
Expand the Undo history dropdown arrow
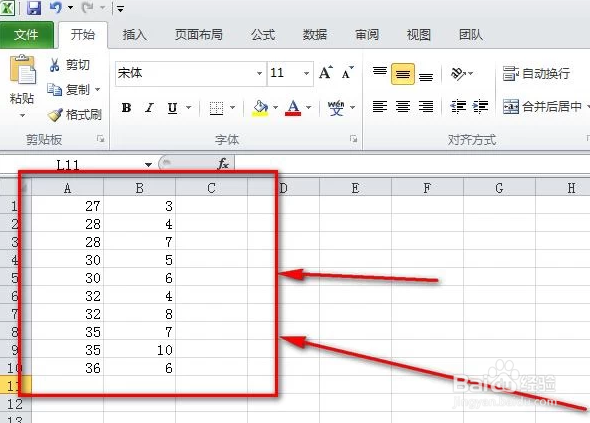coord(70,8)
